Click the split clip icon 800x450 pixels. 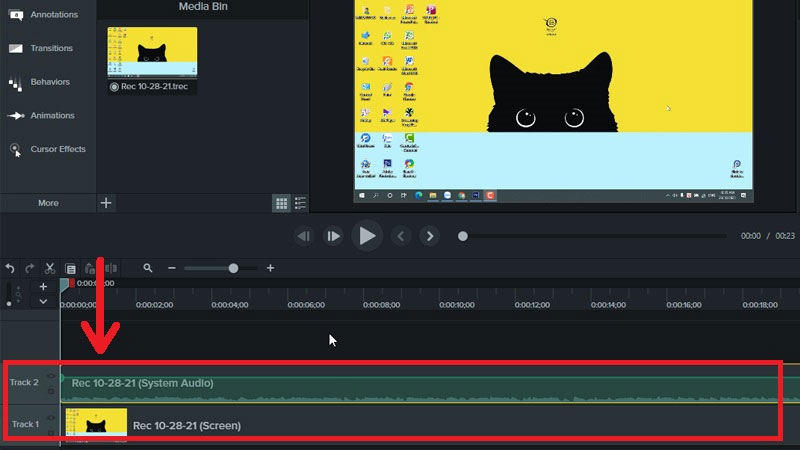point(111,269)
